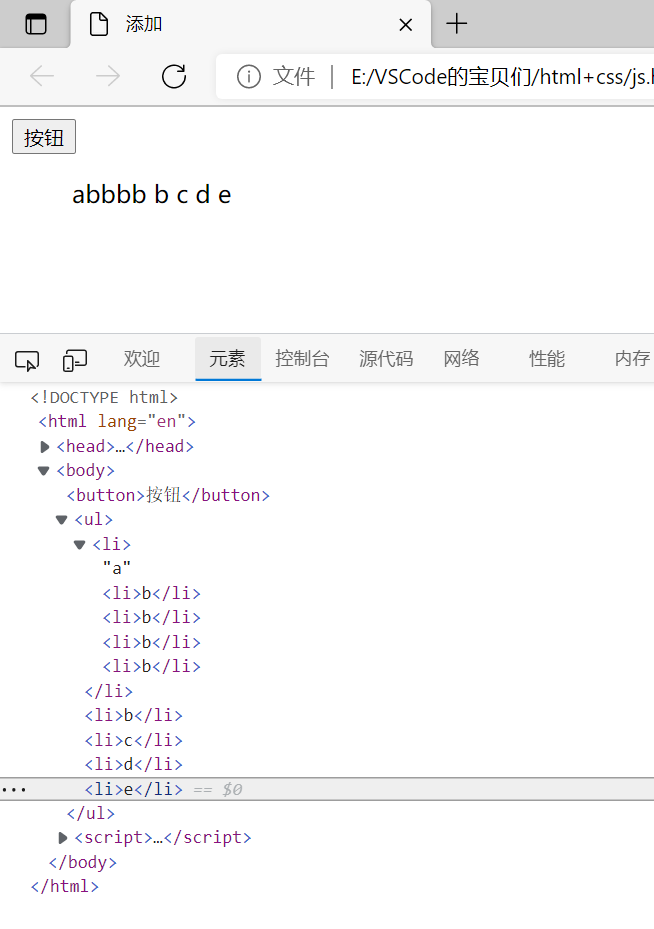This screenshot has width=654, height=929.
Task: Reload the current page
Action: click(174, 76)
